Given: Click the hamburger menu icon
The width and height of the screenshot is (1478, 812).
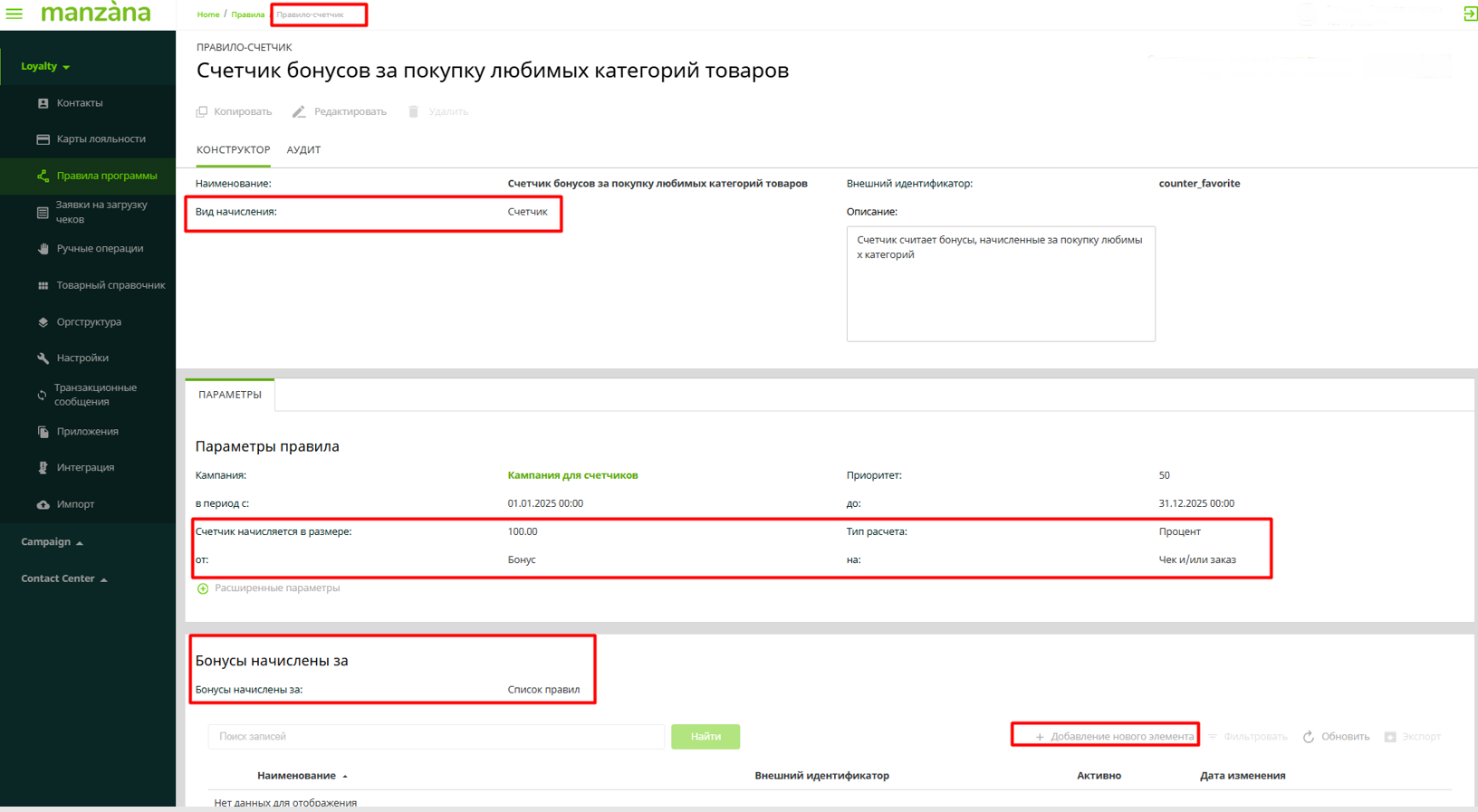Looking at the screenshot, I should click(x=14, y=14).
